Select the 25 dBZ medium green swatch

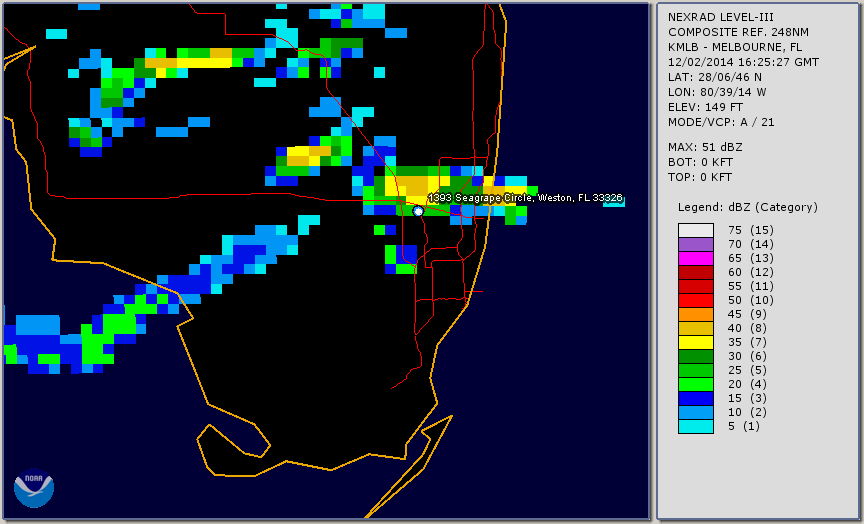pyautogui.click(x=695, y=370)
